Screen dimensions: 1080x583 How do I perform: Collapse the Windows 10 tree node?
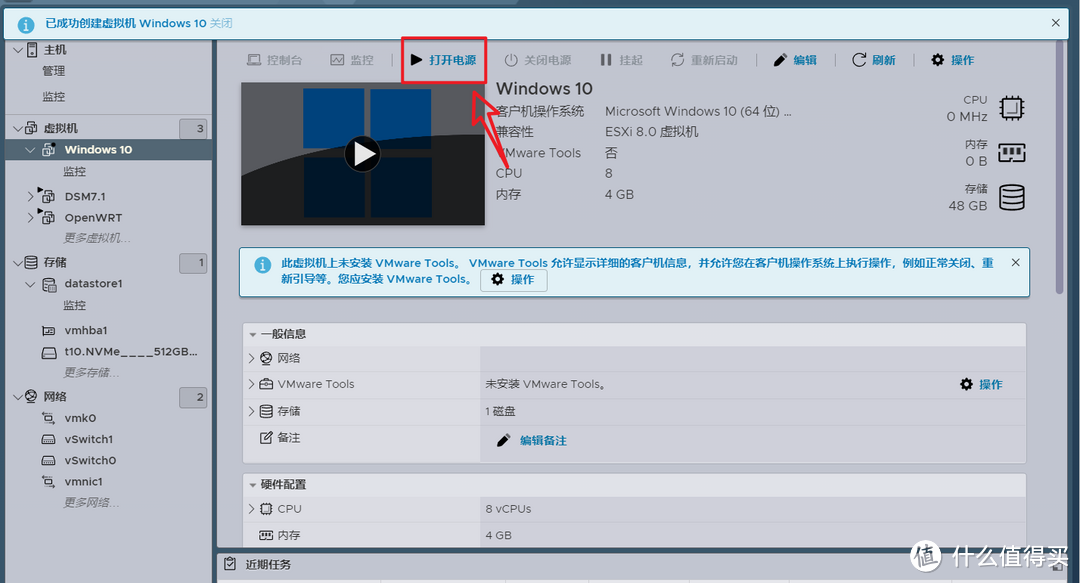point(30,150)
